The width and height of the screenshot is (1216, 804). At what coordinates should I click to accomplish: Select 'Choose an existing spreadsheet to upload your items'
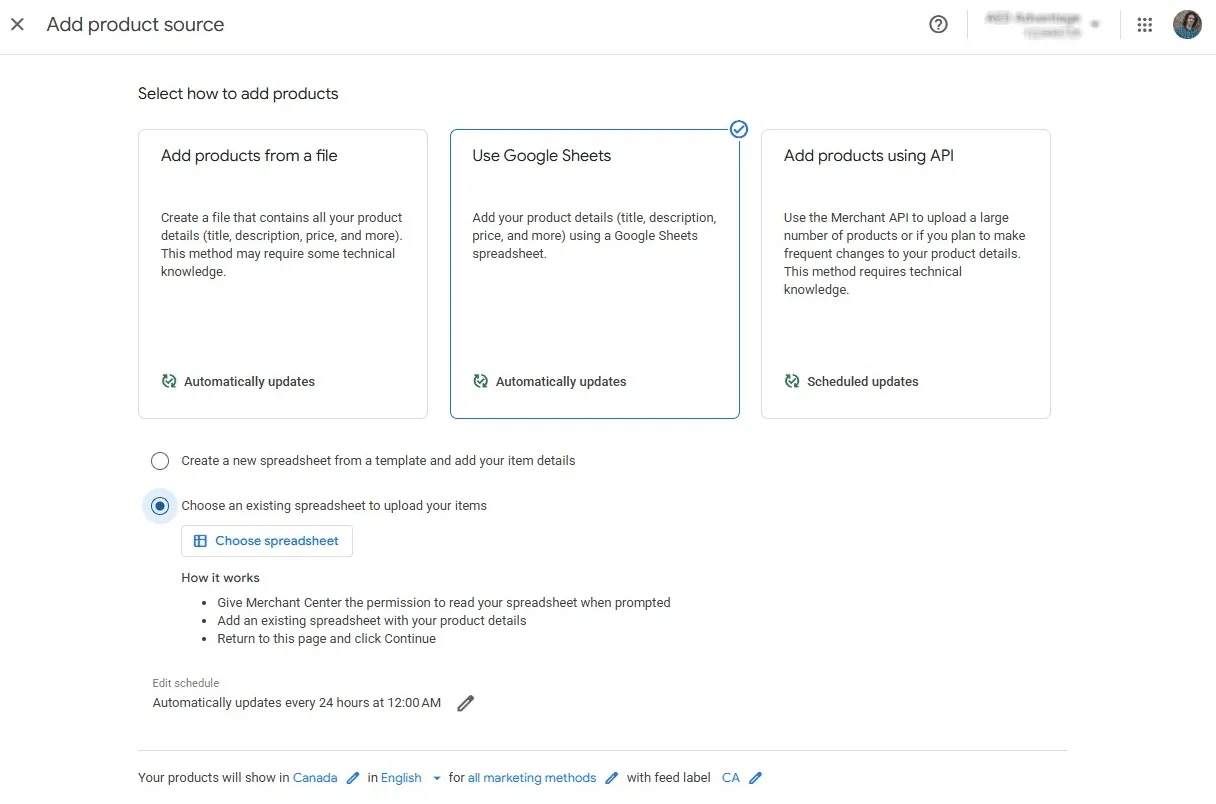[160, 506]
